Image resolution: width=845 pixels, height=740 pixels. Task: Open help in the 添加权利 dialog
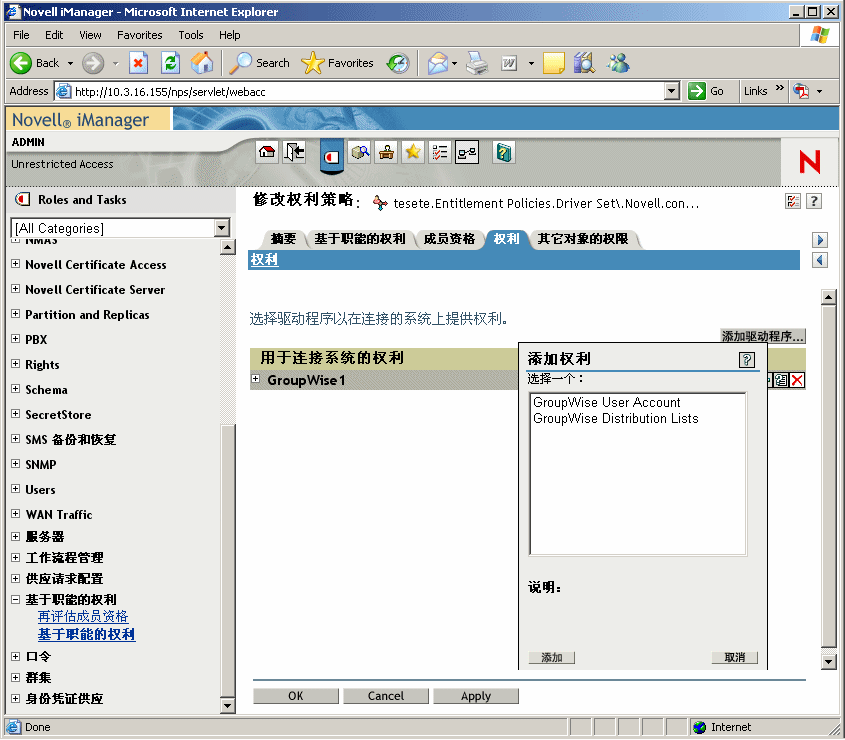tap(746, 359)
